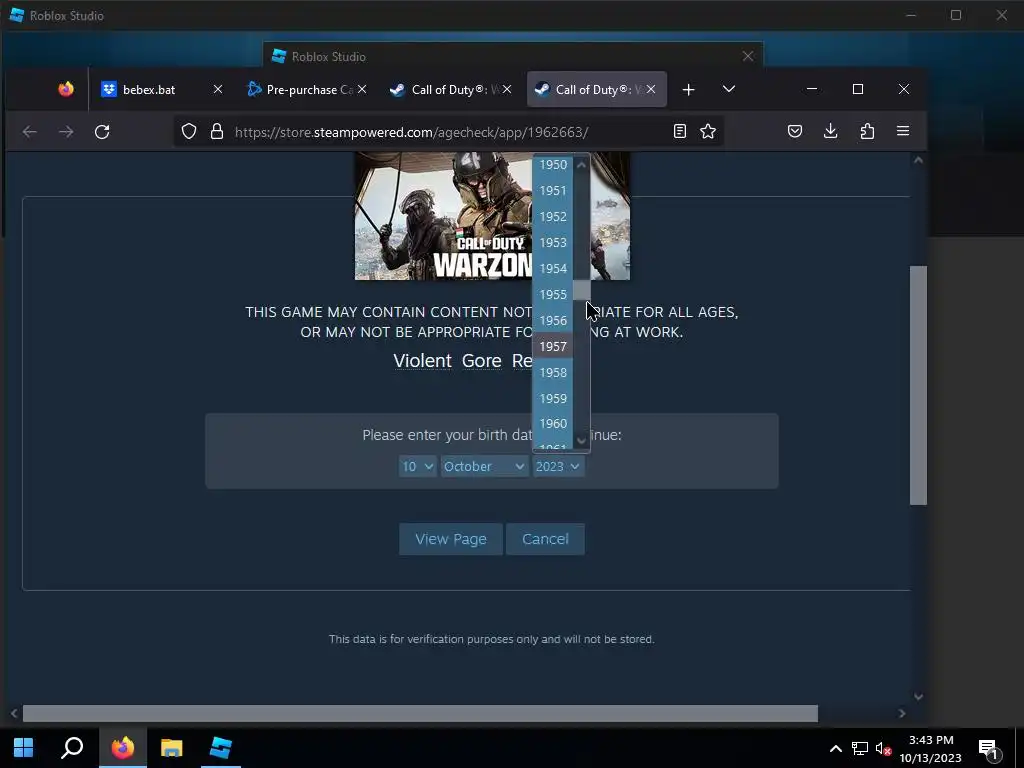Select year 1958 in the list

(x=553, y=372)
